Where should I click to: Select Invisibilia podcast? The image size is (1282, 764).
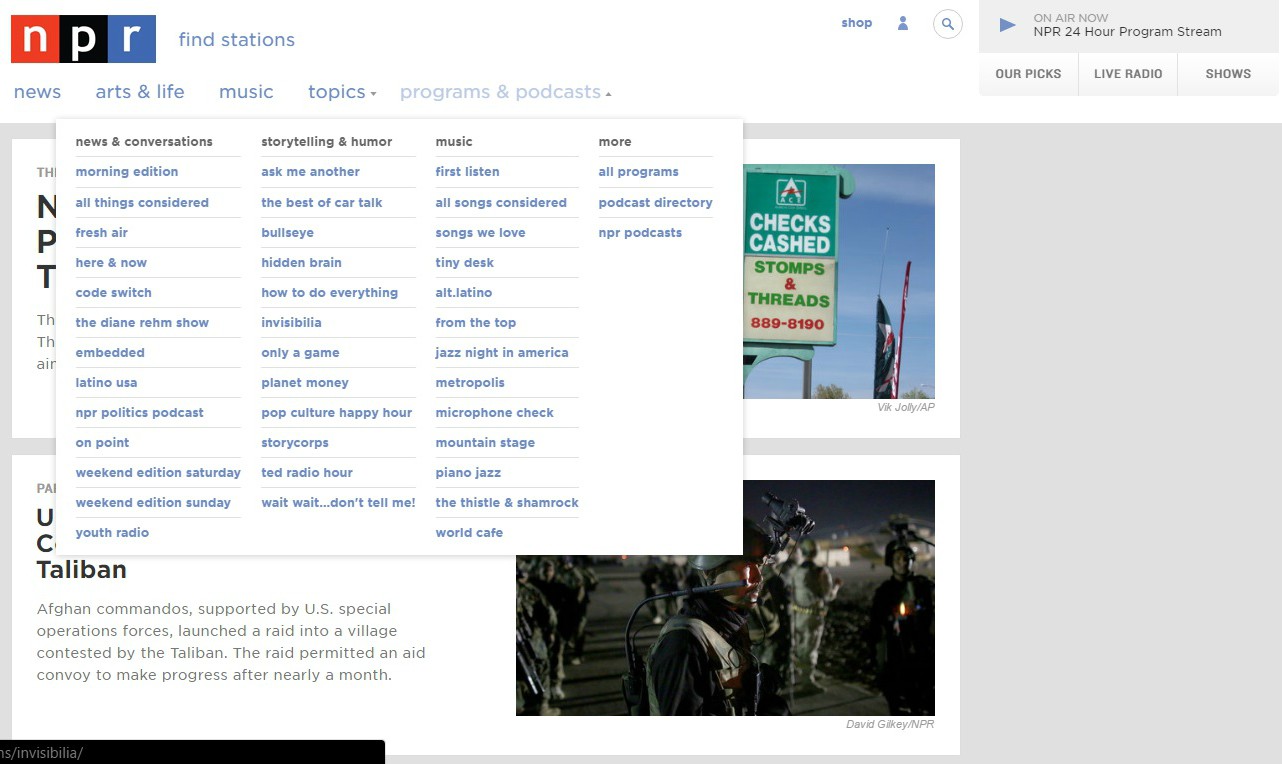click(292, 322)
